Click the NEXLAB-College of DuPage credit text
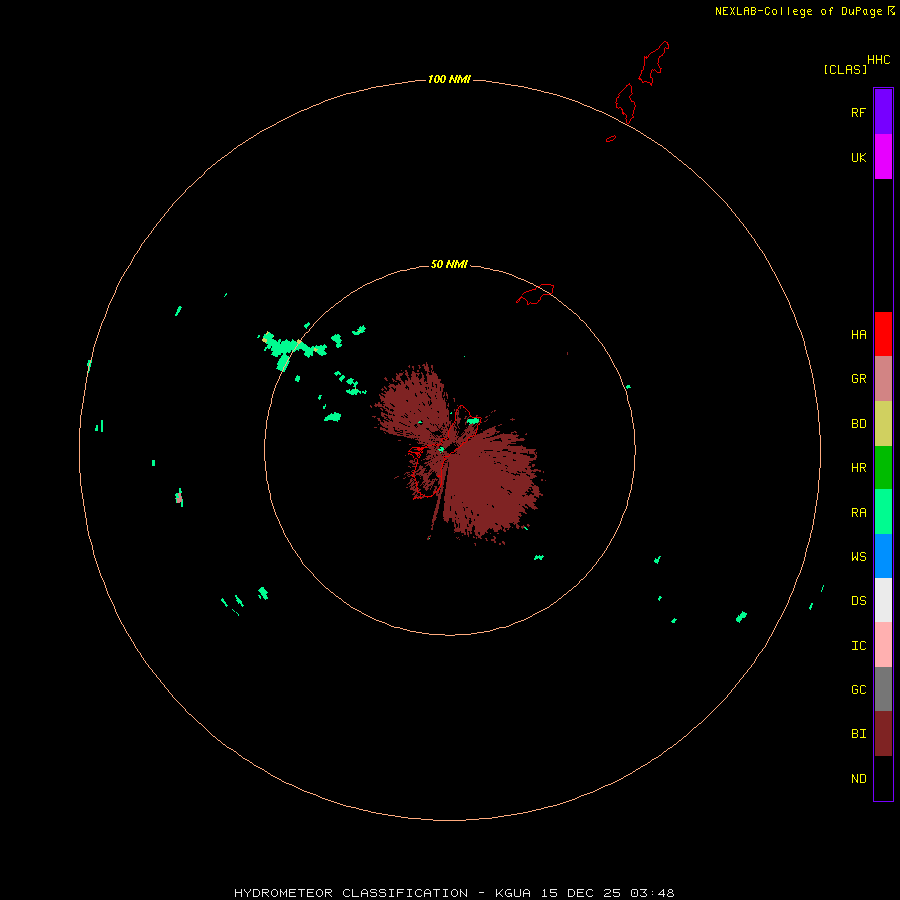Screen dimensions: 900x900 coord(798,11)
